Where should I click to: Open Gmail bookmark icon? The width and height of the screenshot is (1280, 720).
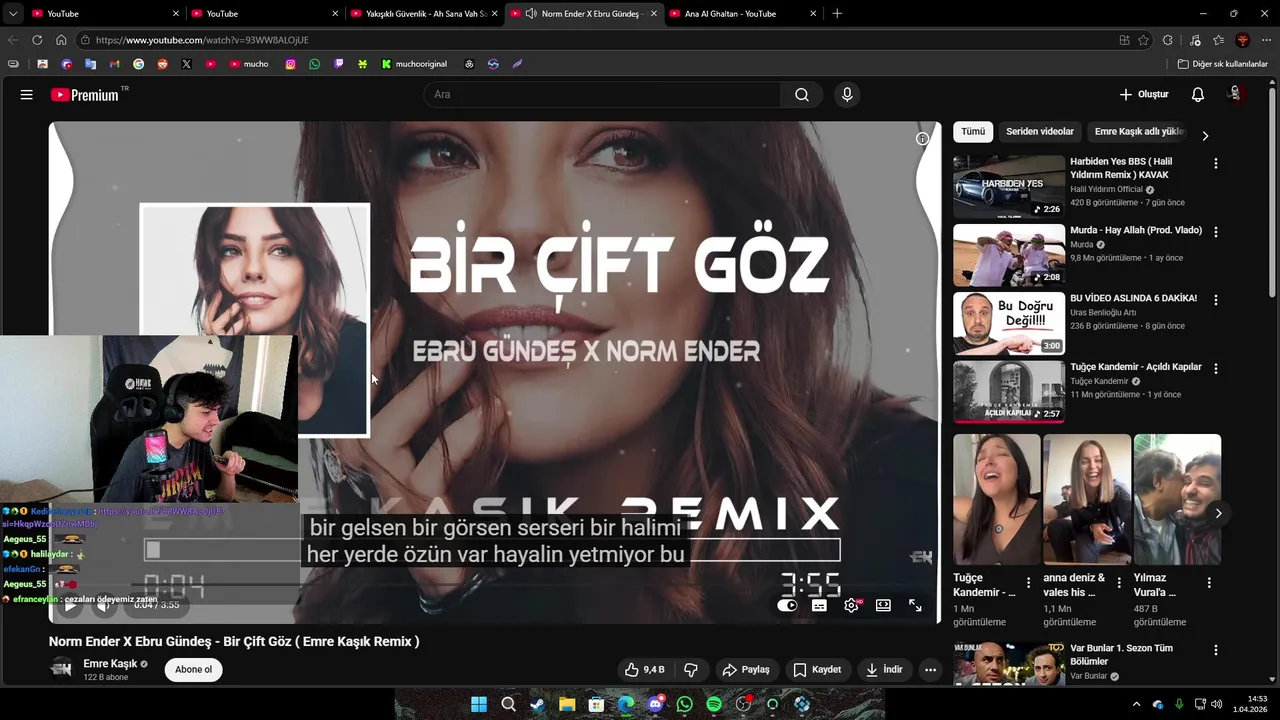pos(114,64)
